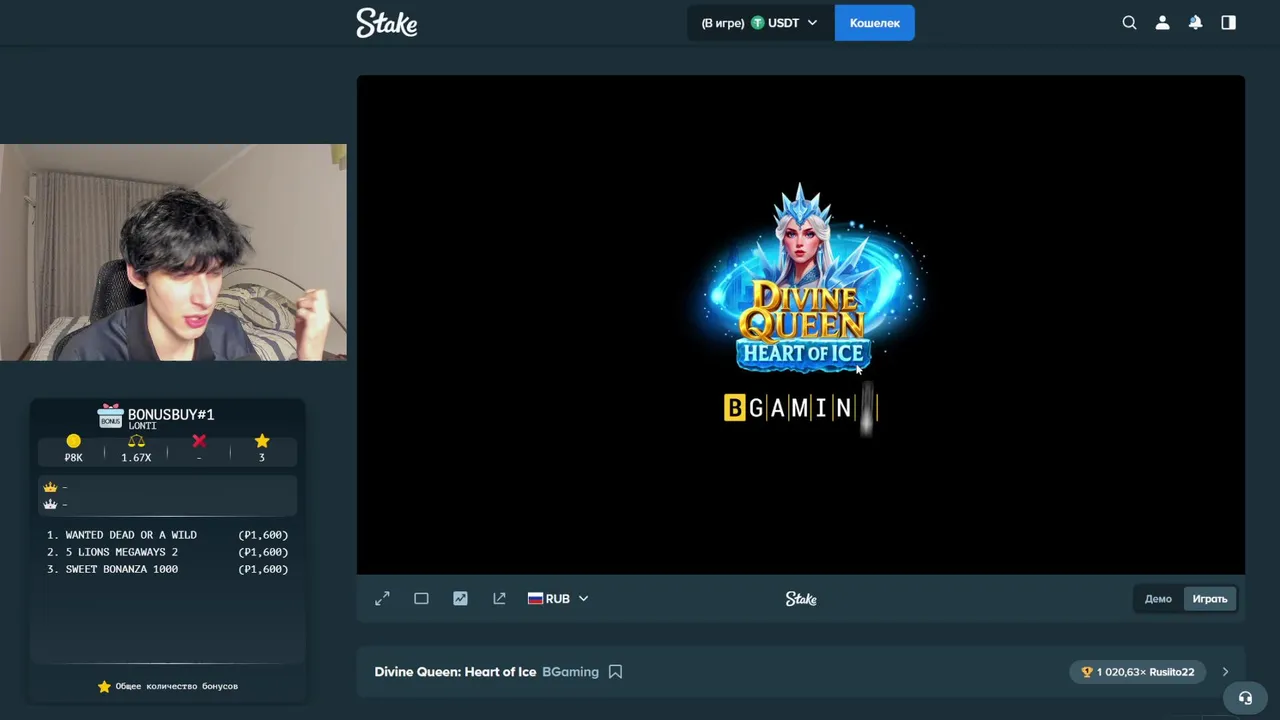The image size is (1280, 720).
Task: Click the silver crown icon
Action: point(50,504)
